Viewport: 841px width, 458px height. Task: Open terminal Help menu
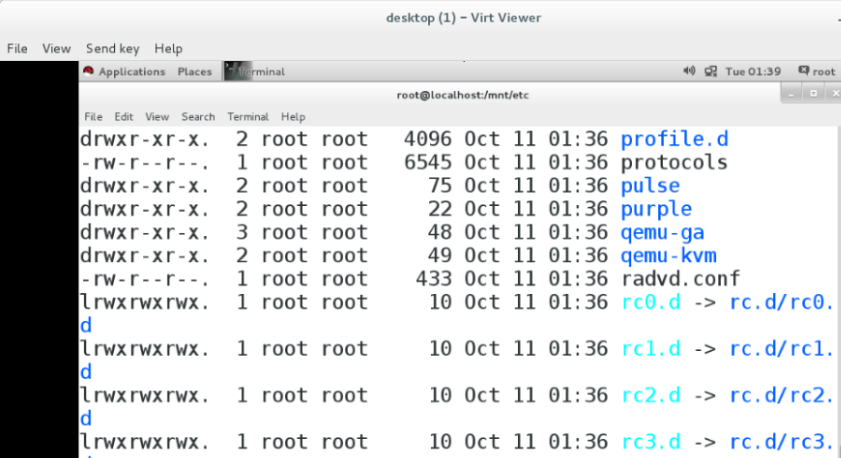[293, 117]
